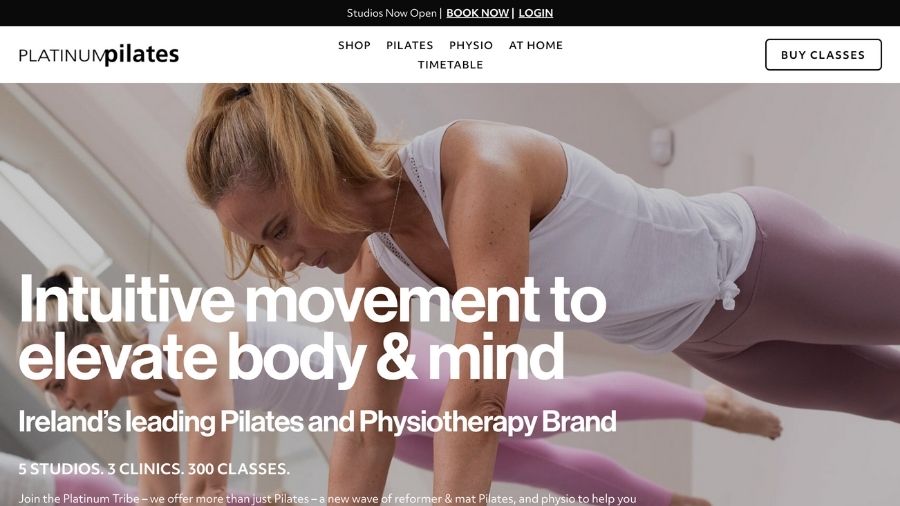Click the white wall sensor in the photo
The image size is (900, 506).
661,146
